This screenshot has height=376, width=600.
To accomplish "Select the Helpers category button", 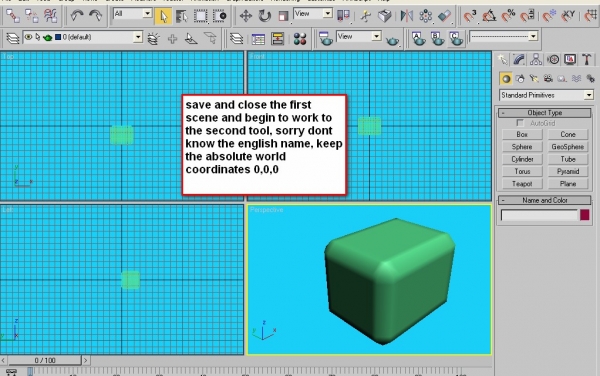I will click(562, 79).
